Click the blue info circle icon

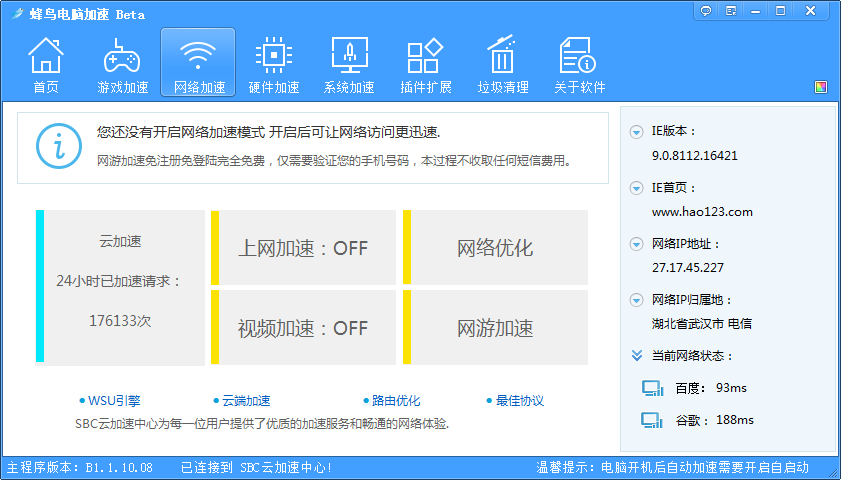click(x=58, y=146)
